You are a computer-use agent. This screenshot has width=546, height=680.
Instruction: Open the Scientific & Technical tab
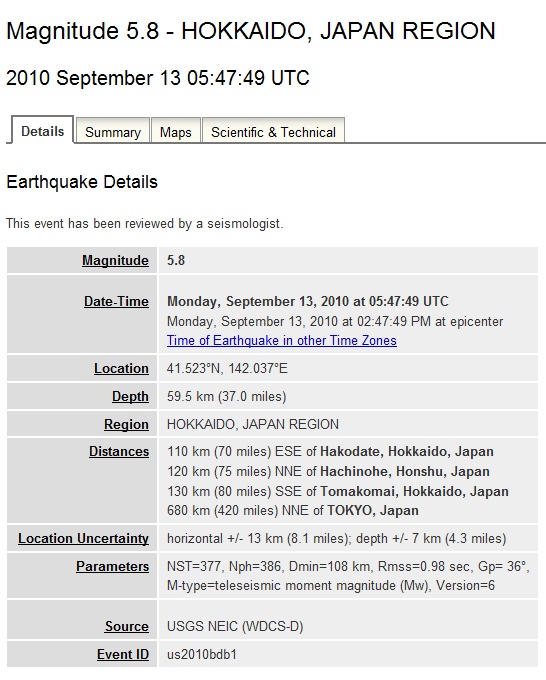(273, 131)
